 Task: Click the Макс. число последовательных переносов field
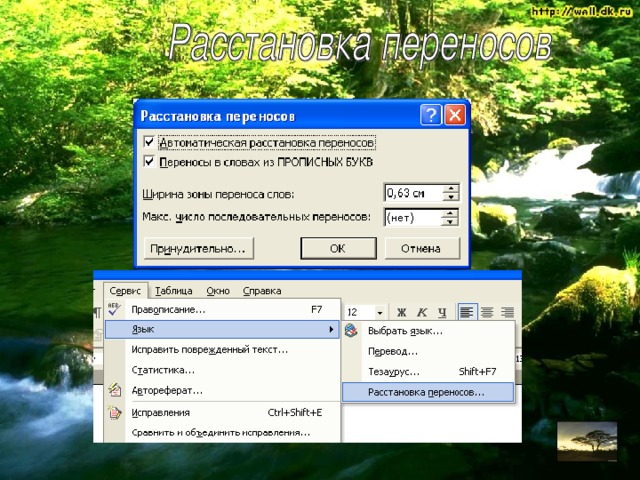pos(413,217)
